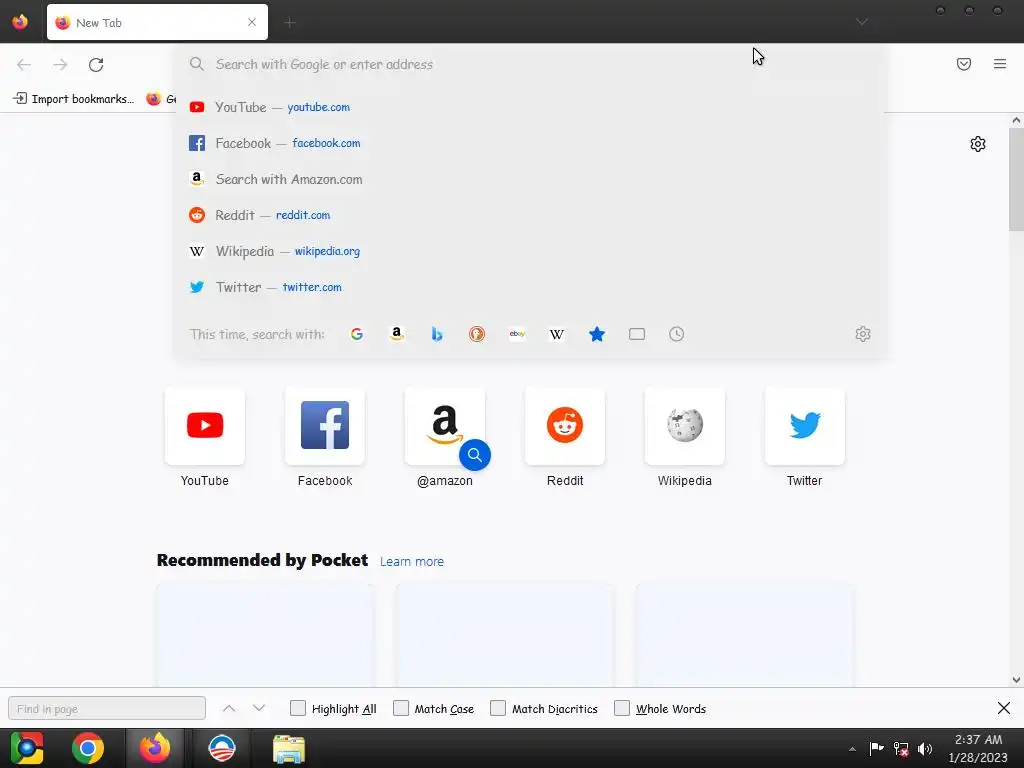Click the Find in page field
This screenshot has height=768, width=1024.
coord(107,709)
